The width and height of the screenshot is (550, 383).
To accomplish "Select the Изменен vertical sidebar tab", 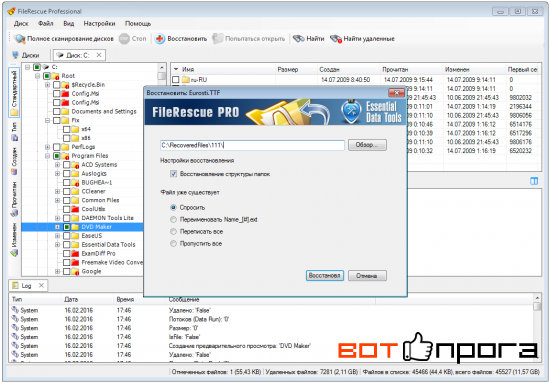I will [x=14, y=240].
